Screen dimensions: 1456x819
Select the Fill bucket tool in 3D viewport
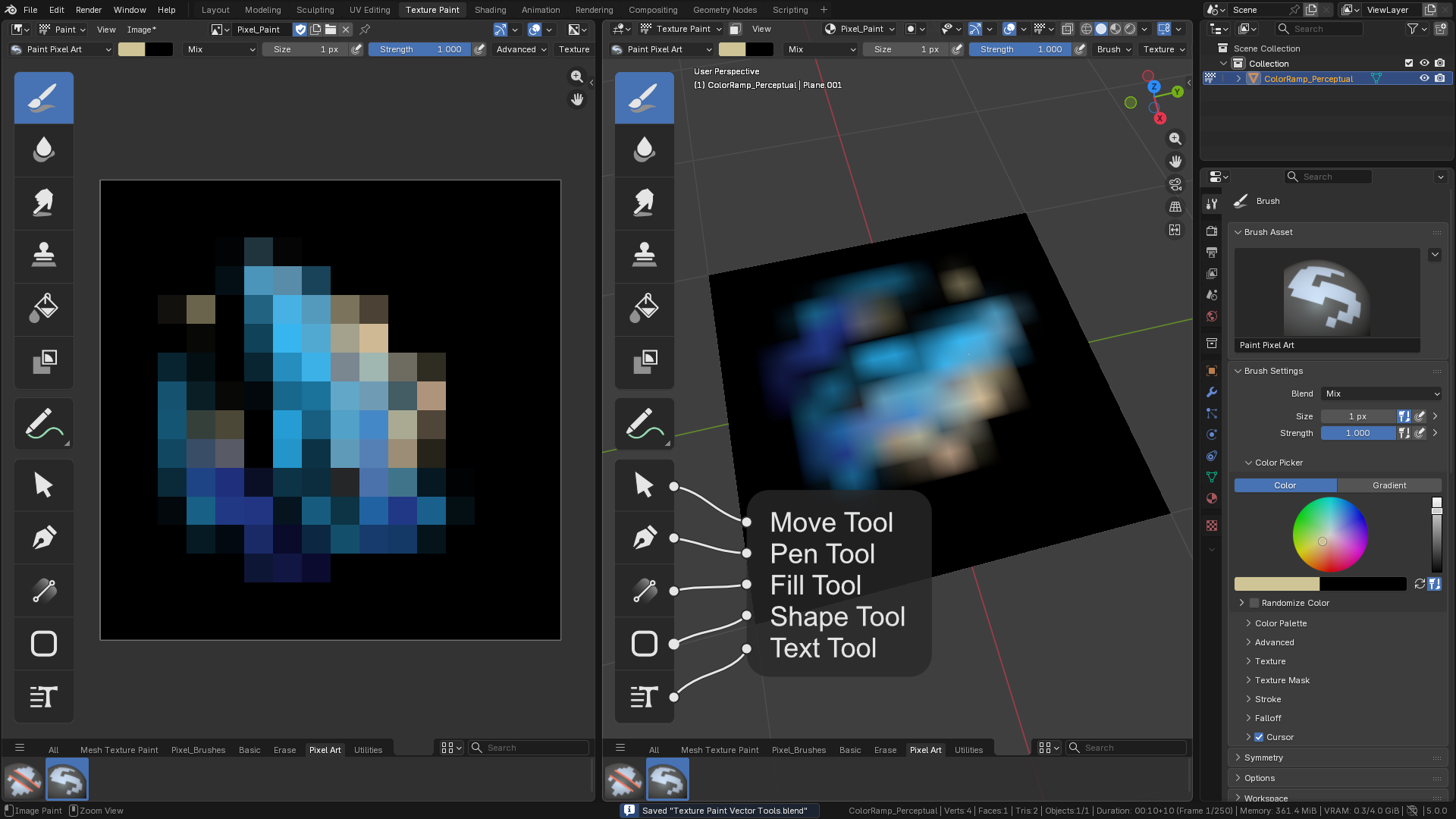coord(645,309)
